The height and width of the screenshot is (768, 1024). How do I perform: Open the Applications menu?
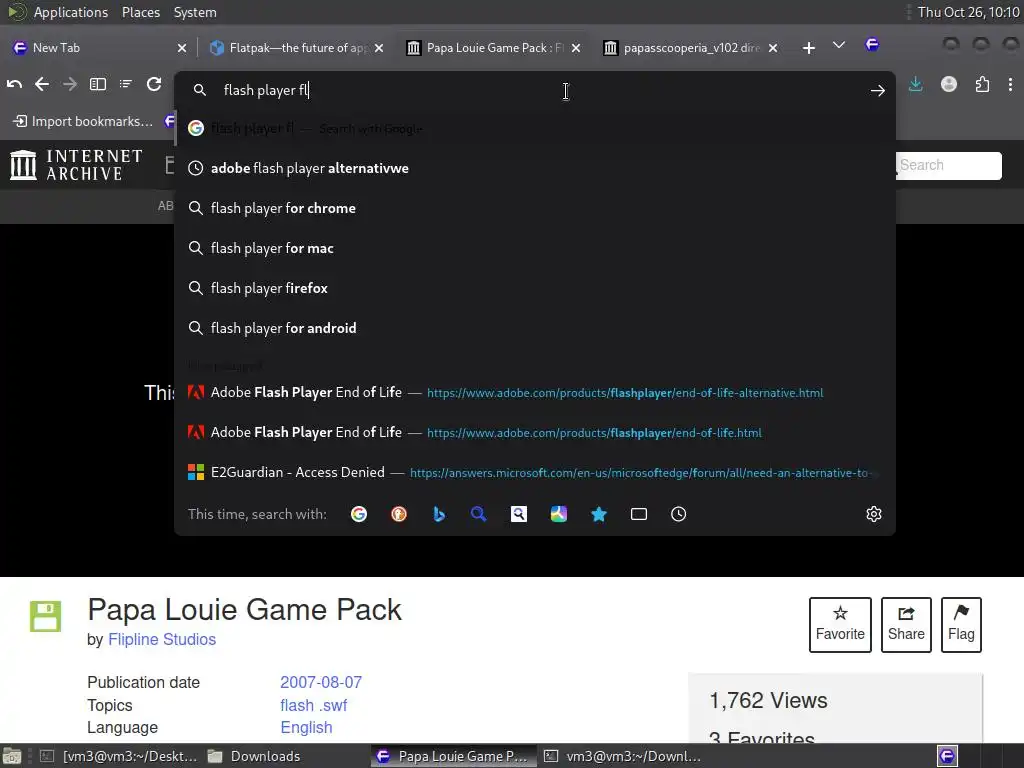(71, 12)
